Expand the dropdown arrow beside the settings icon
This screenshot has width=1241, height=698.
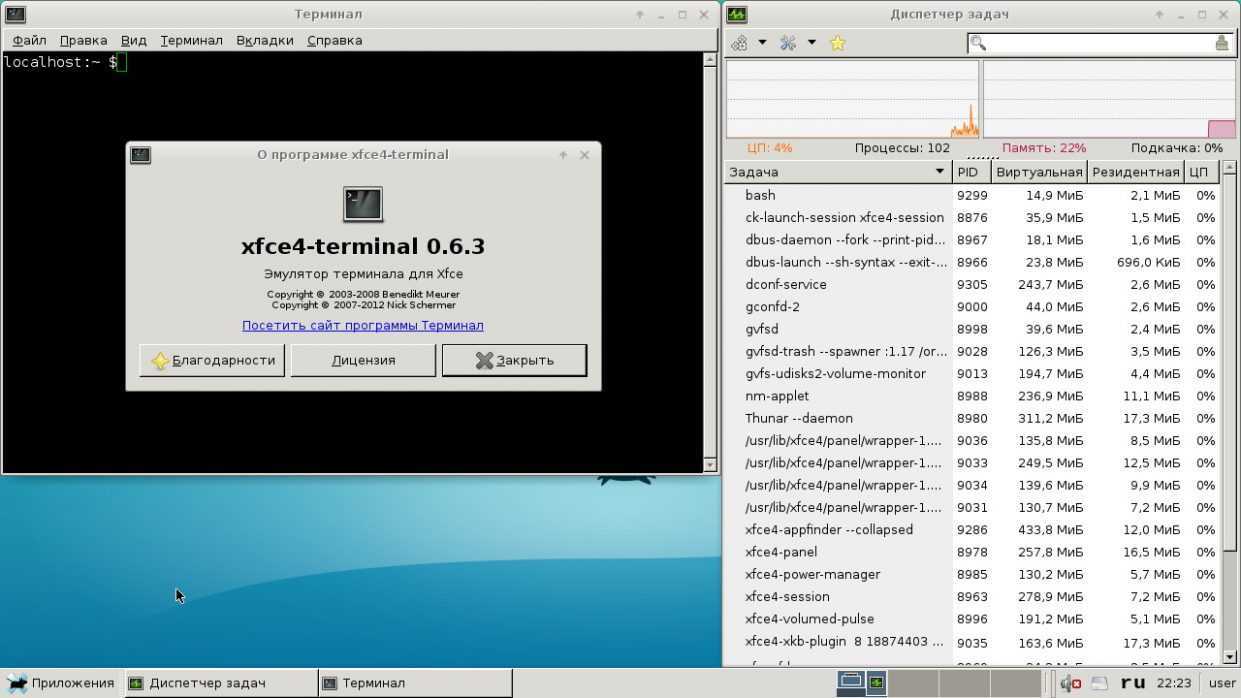pos(811,43)
